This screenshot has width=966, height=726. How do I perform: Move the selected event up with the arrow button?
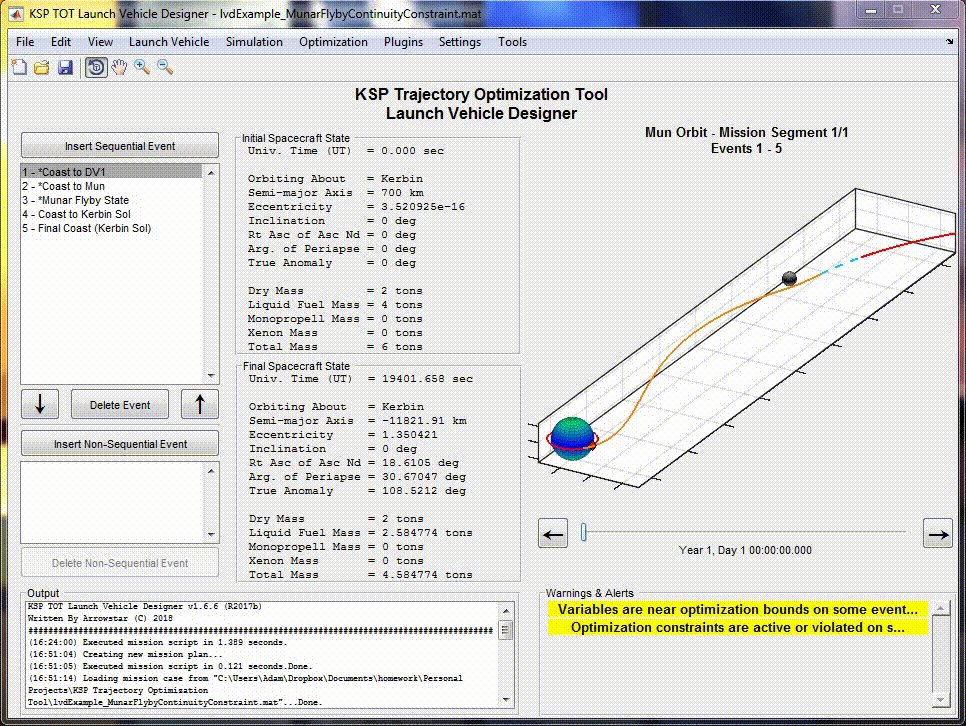[x=200, y=404]
